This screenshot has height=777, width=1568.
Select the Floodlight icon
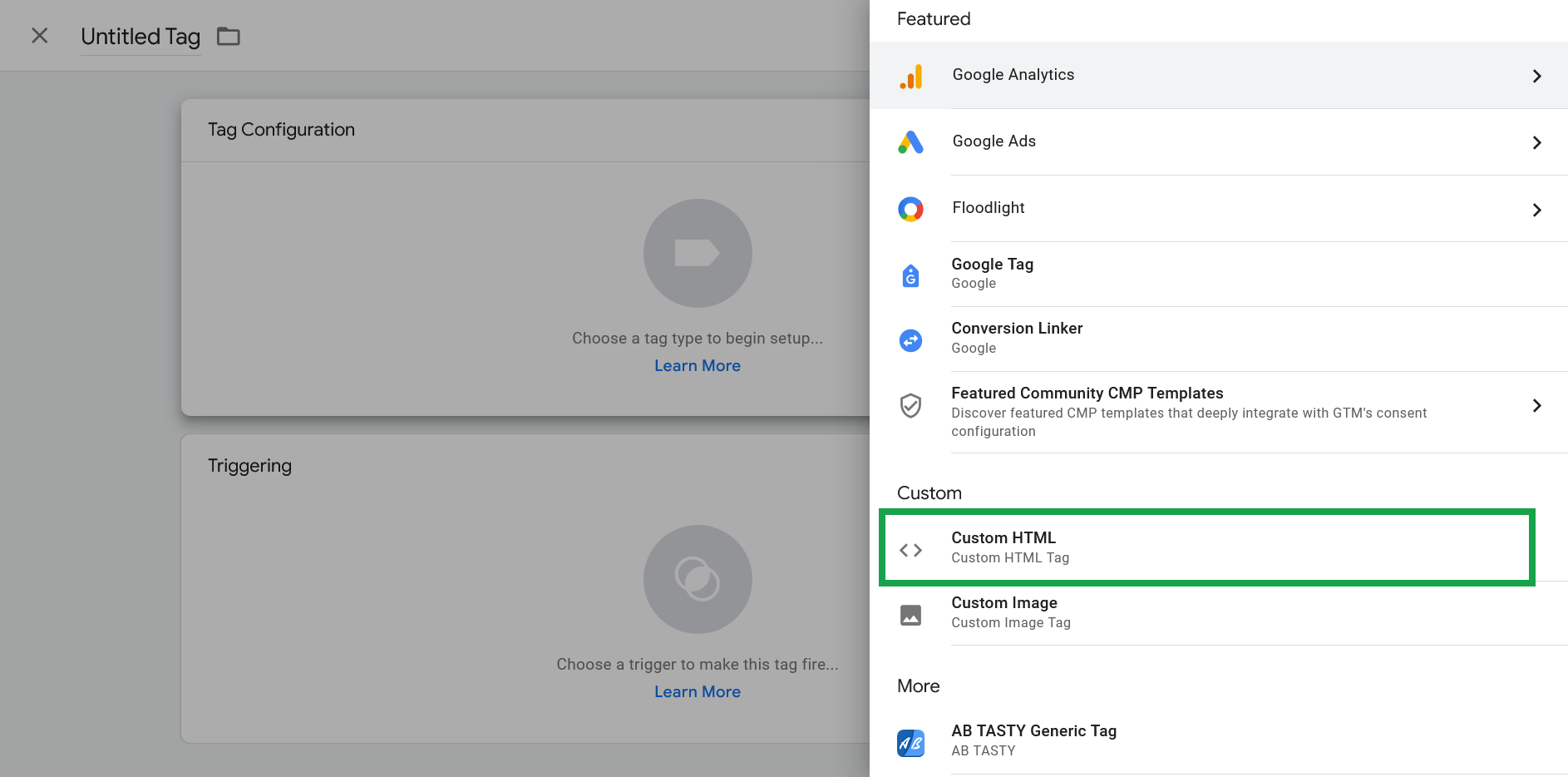coord(911,209)
